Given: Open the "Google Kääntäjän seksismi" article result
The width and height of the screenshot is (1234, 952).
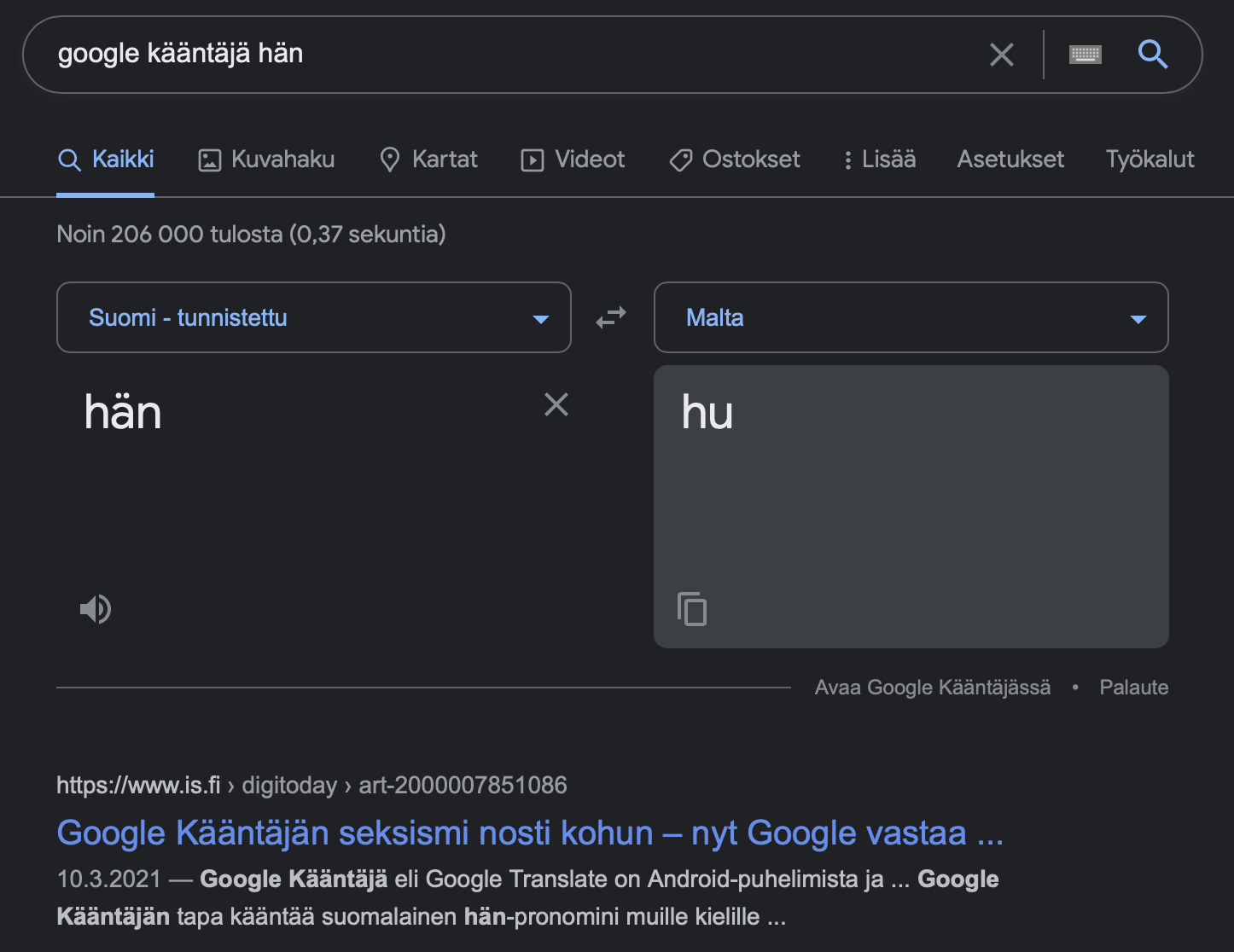Looking at the screenshot, I should coord(529,833).
